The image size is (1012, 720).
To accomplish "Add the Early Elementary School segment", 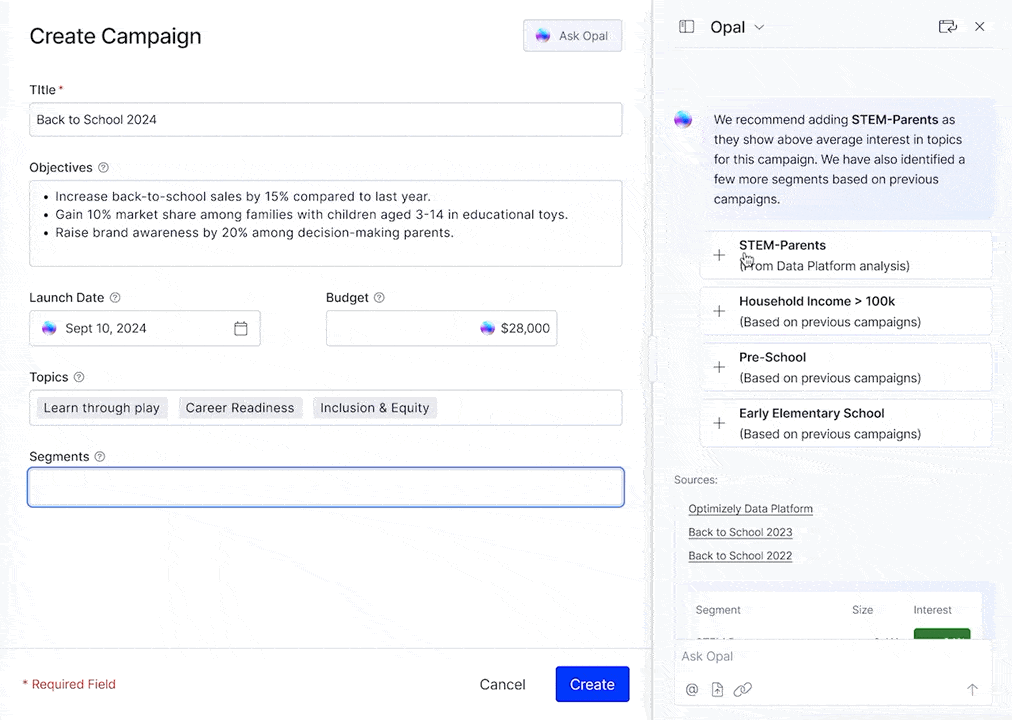I will (719, 423).
